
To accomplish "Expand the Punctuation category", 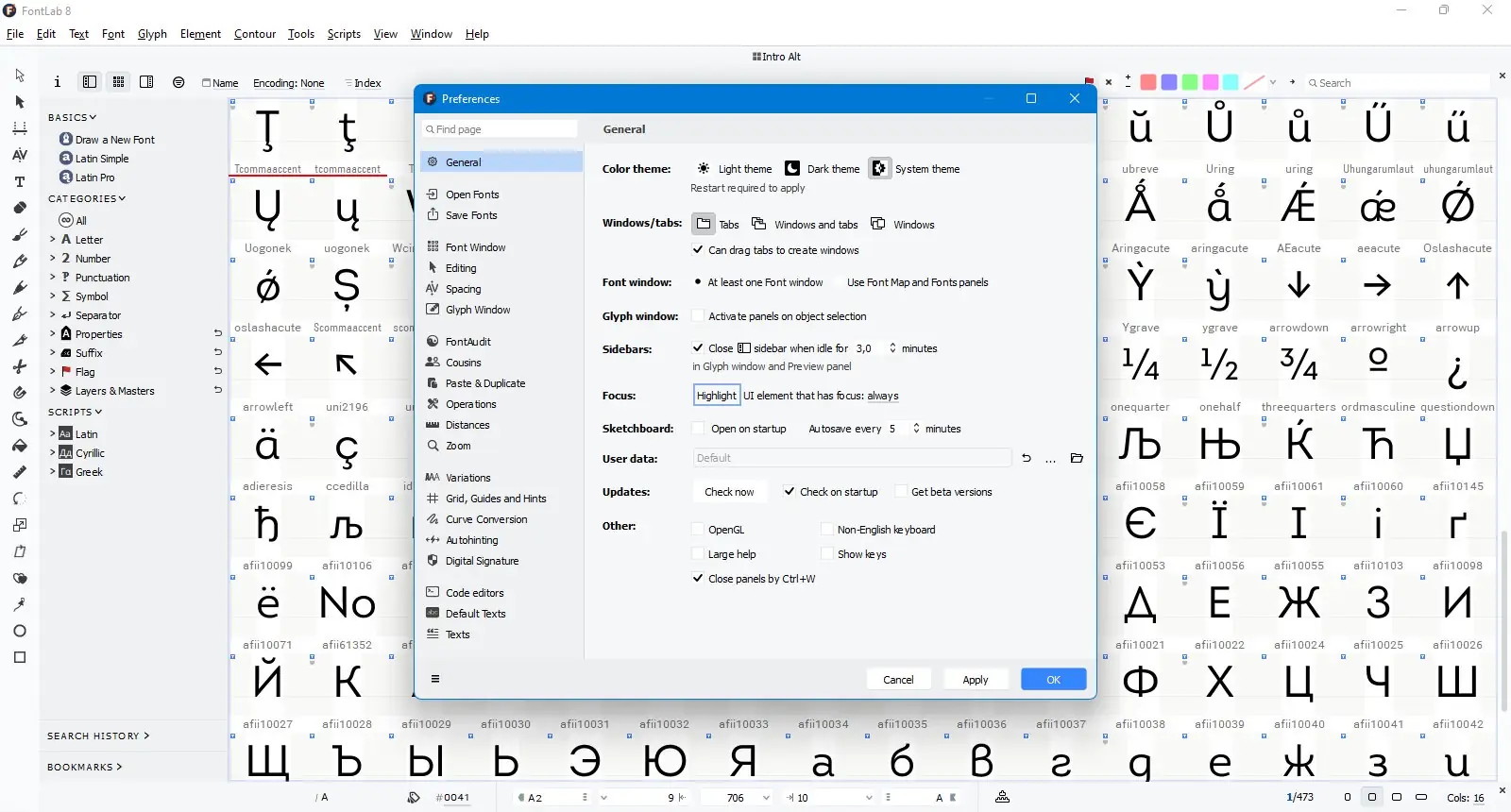I will 53,278.
